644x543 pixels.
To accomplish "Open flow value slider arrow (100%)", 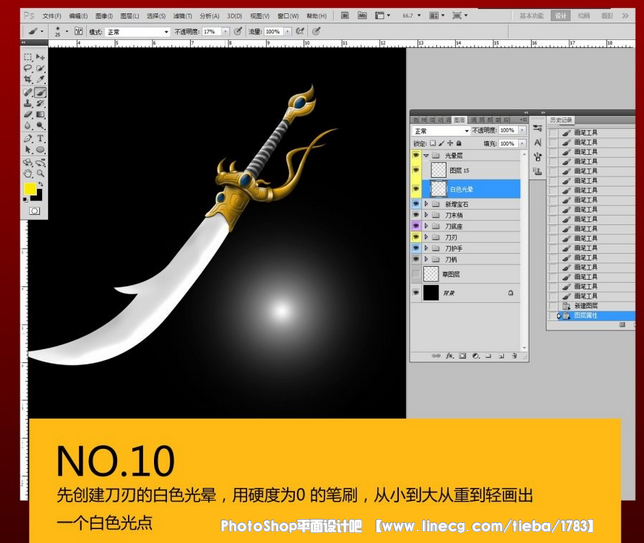I will 288,32.
